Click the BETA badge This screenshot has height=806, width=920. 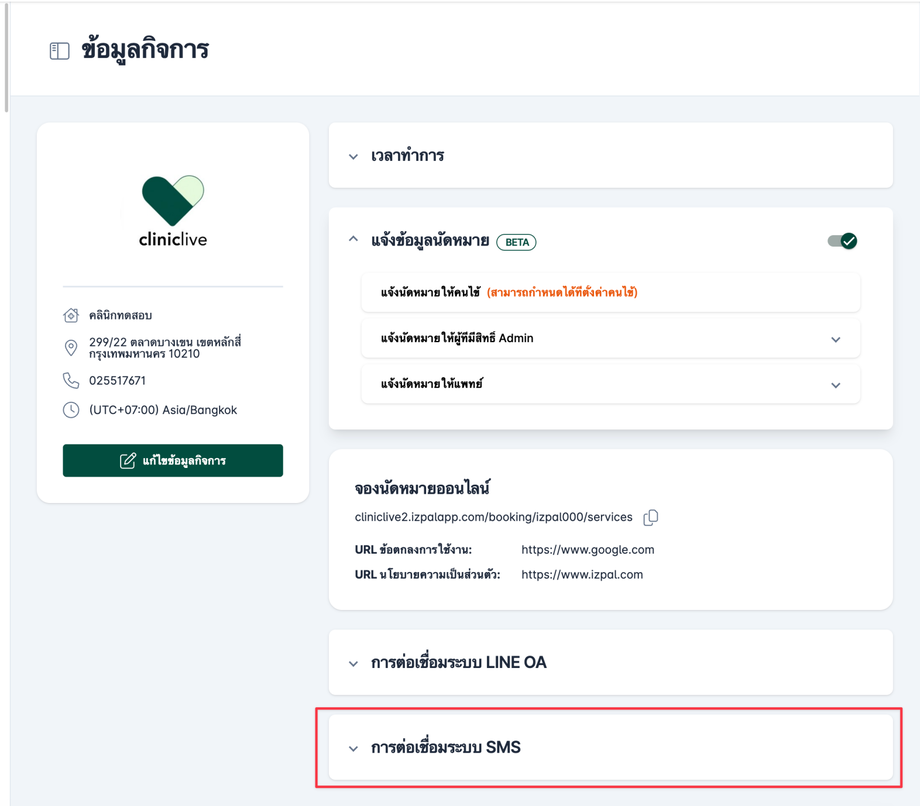pos(517,242)
